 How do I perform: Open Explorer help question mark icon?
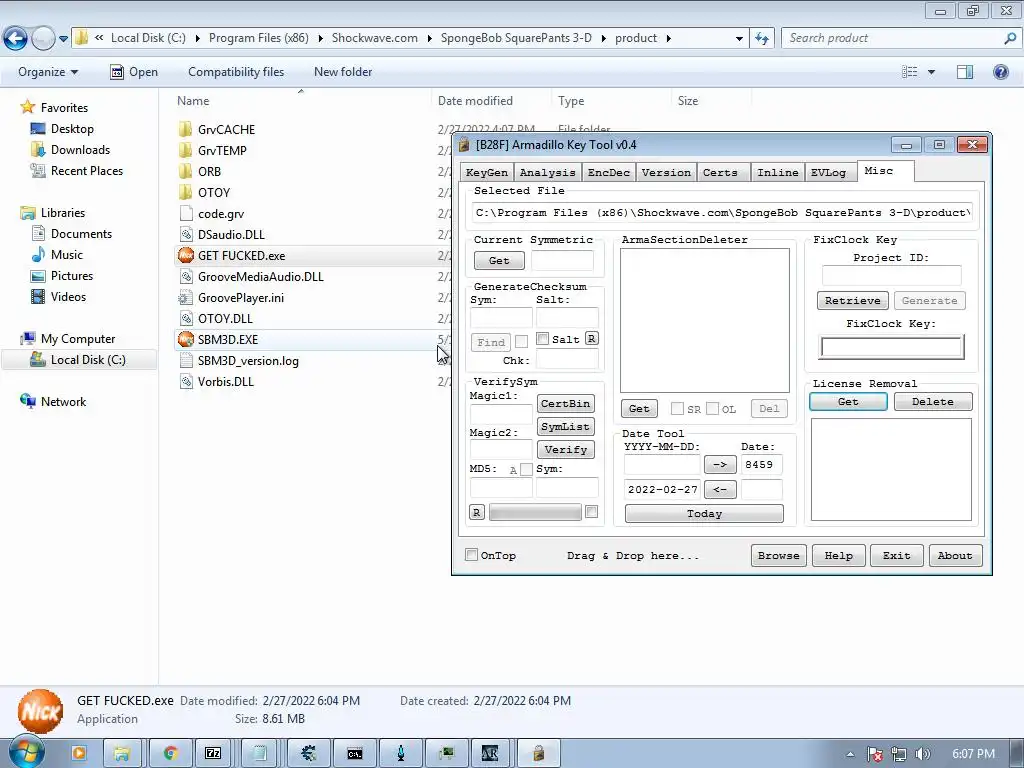[1000, 72]
